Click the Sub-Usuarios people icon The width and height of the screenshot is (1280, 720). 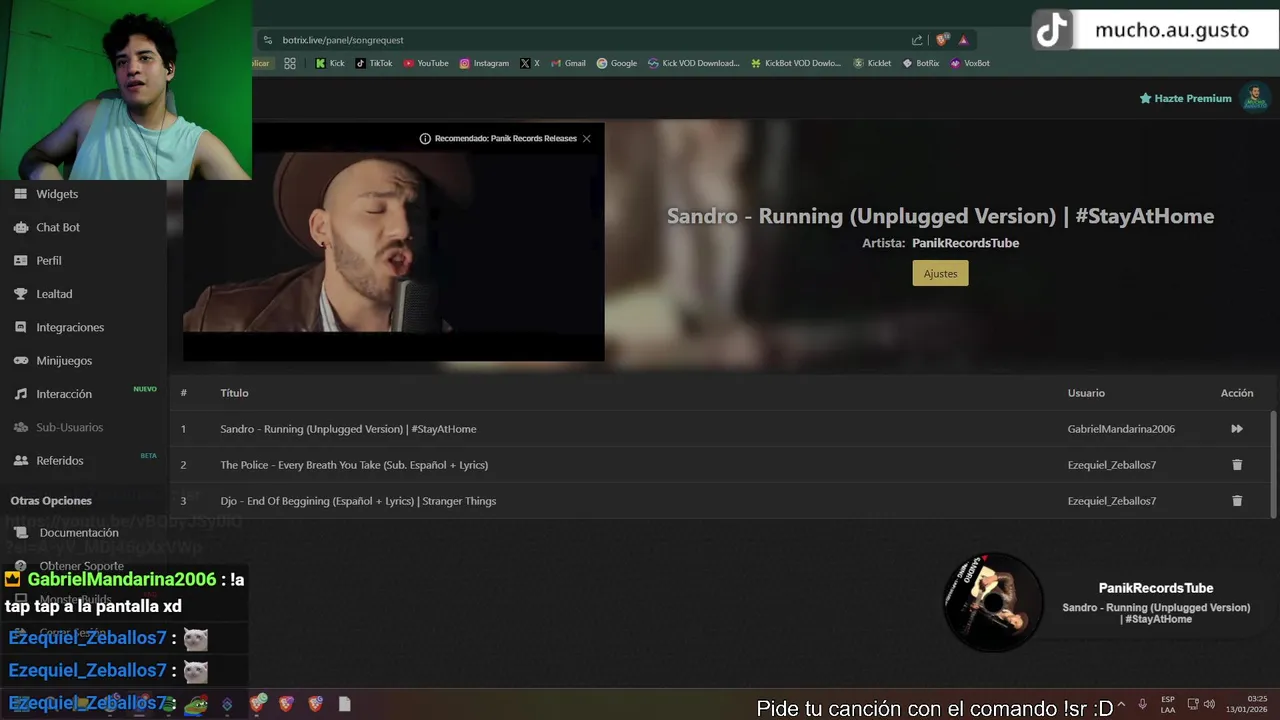pos(20,427)
